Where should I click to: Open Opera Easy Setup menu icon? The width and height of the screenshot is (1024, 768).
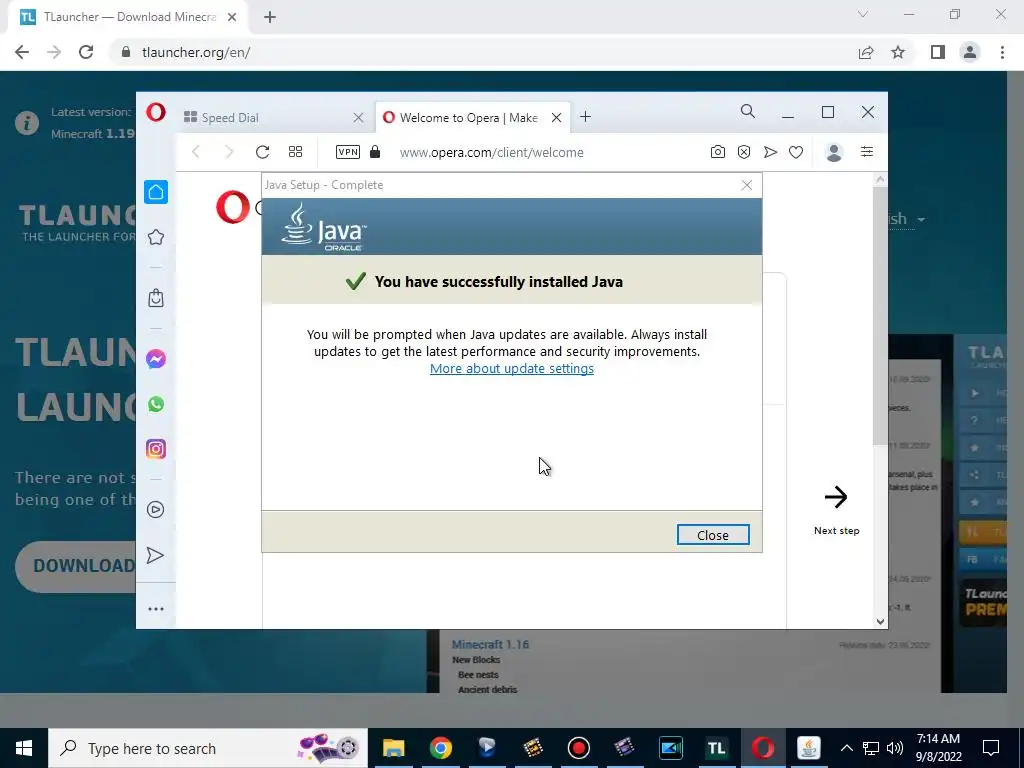tap(867, 152)
